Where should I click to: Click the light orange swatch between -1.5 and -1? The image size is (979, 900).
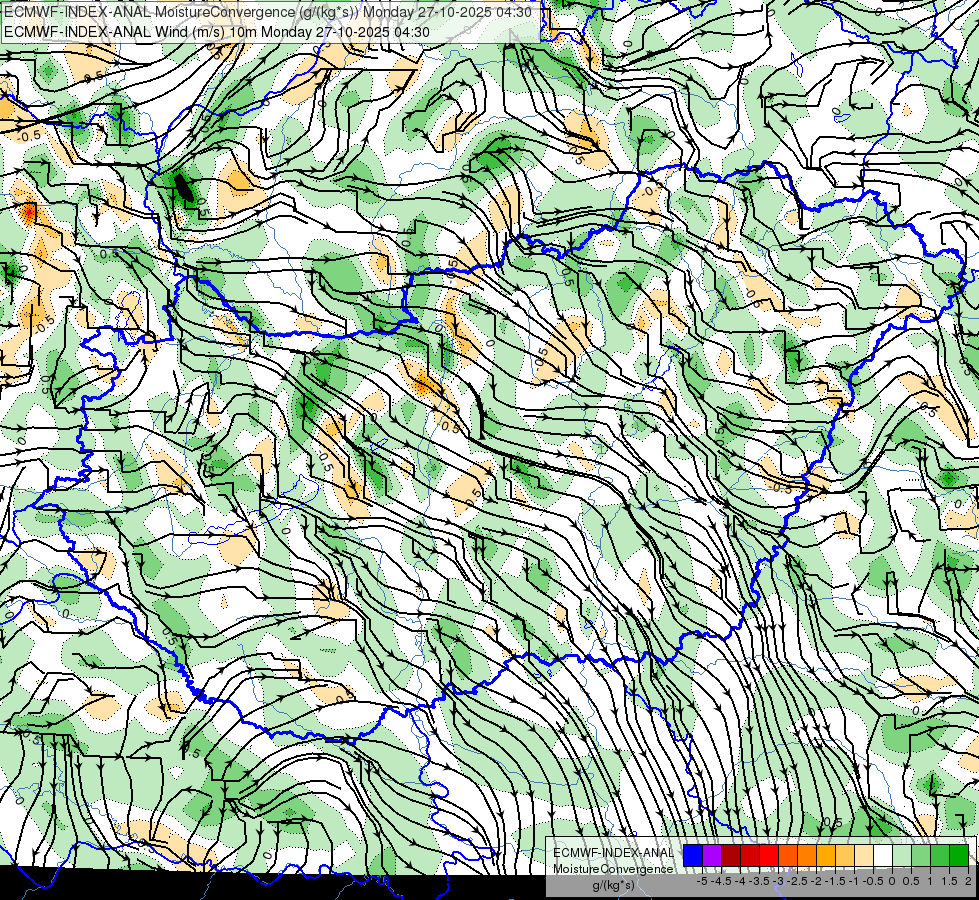(x=845, y=856)
